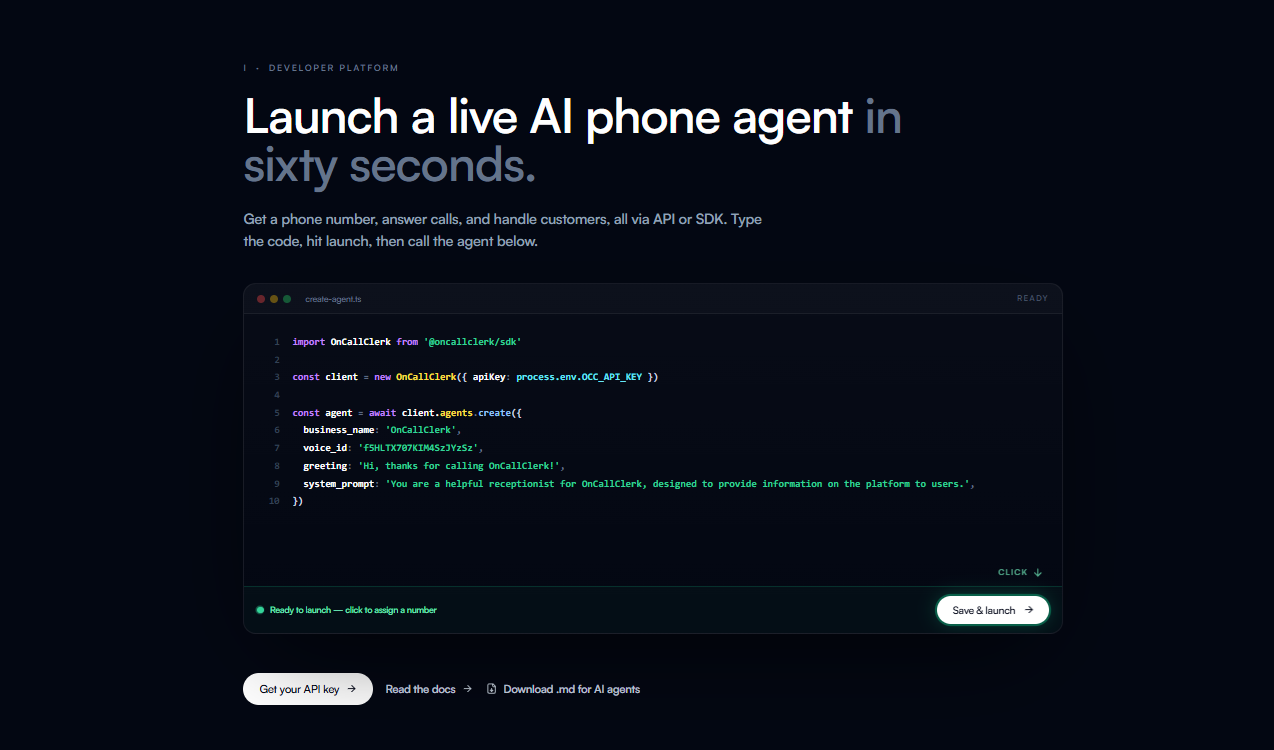This screenshot has height=750, width=1274.
Task: Click the '@oncallclerk/sdk' package string
Action: 472,341
